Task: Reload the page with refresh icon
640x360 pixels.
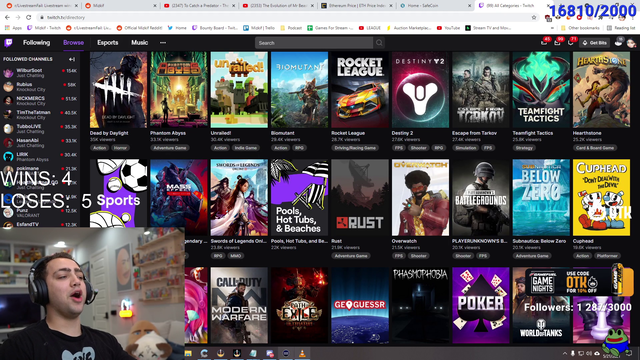Action: point(29,18)
